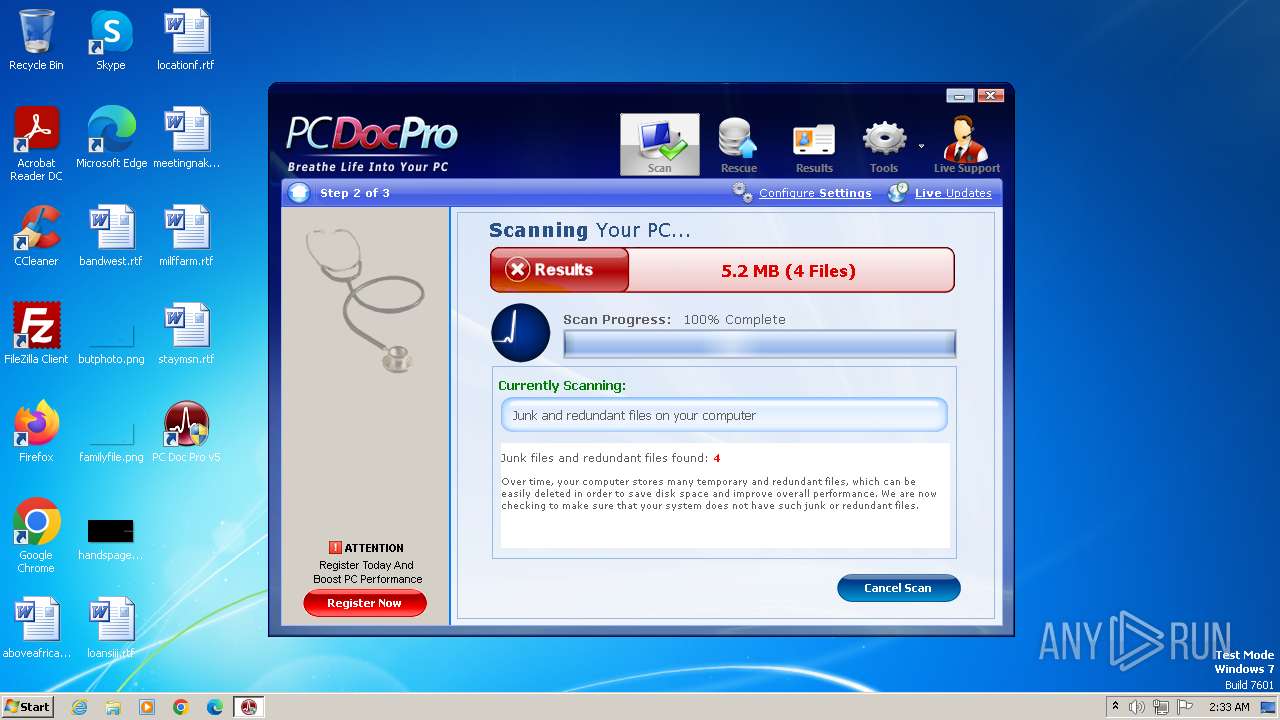
Task: Click the heartbeat pulse scan icon
Action: (520, 333)
